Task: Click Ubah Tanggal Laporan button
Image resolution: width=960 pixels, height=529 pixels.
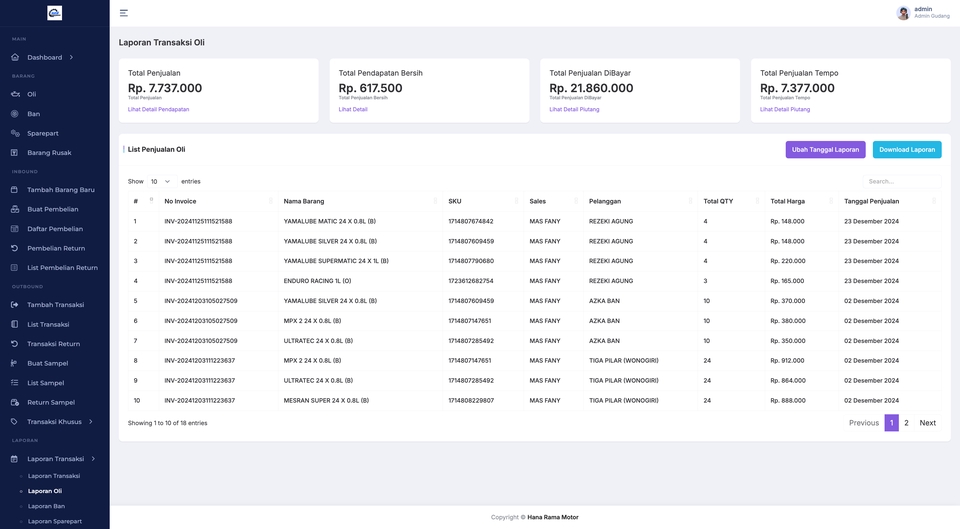Action: pyautogui.click(x=825, y=149)
